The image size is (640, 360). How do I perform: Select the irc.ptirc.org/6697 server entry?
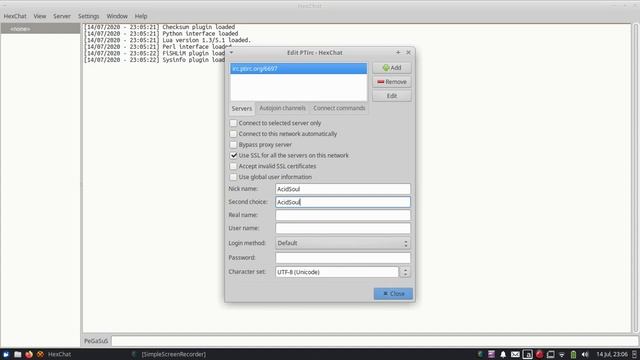tap(298, 69)
